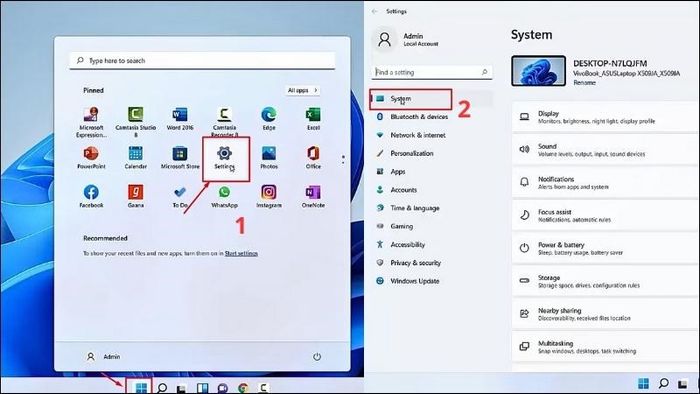The image size is (700, 394).
Task: Open Microsoft Store pinned app
Action: (180, 158)
